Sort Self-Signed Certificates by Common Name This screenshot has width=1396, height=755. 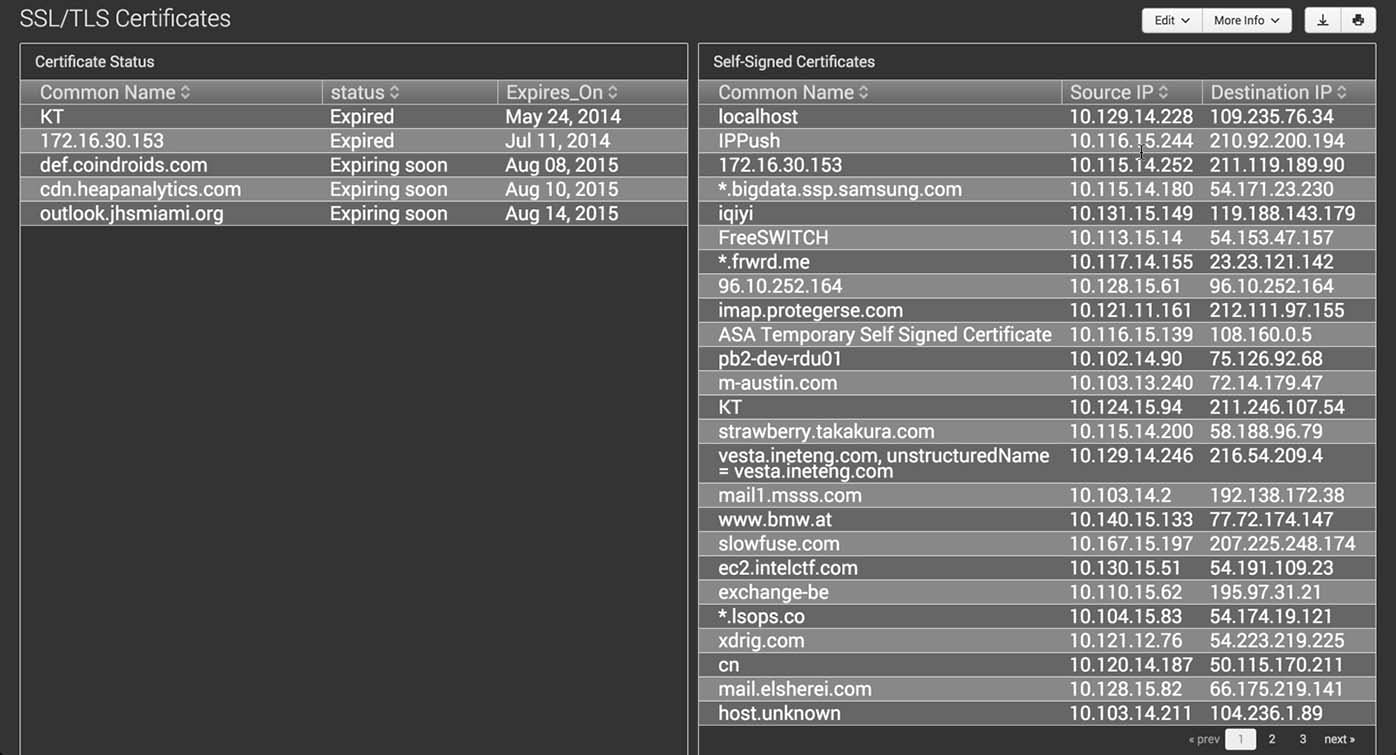pos(793,92)
